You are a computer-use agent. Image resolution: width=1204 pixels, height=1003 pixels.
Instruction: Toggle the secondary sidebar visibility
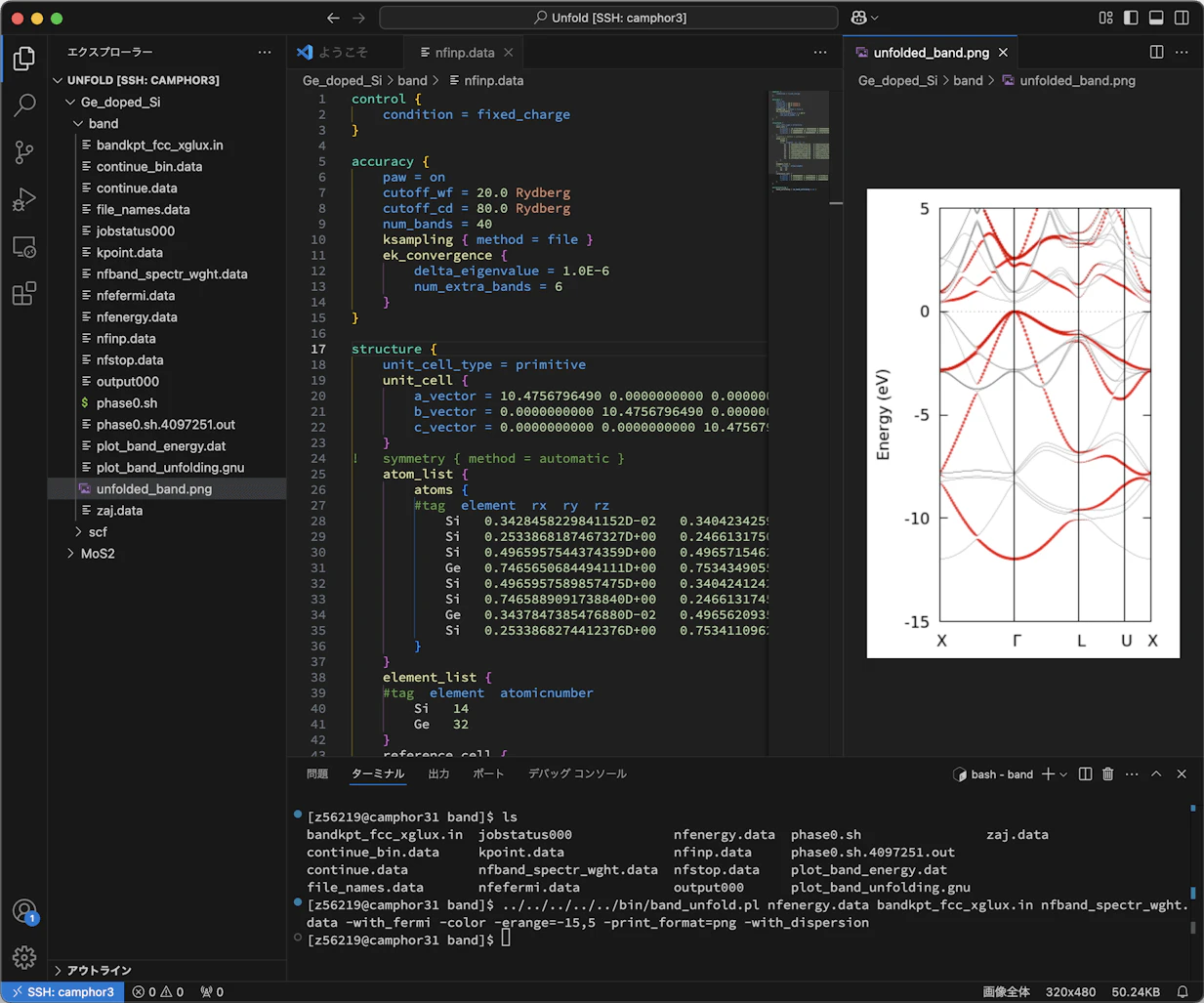pyautogui.click(x=1182, y=17)
